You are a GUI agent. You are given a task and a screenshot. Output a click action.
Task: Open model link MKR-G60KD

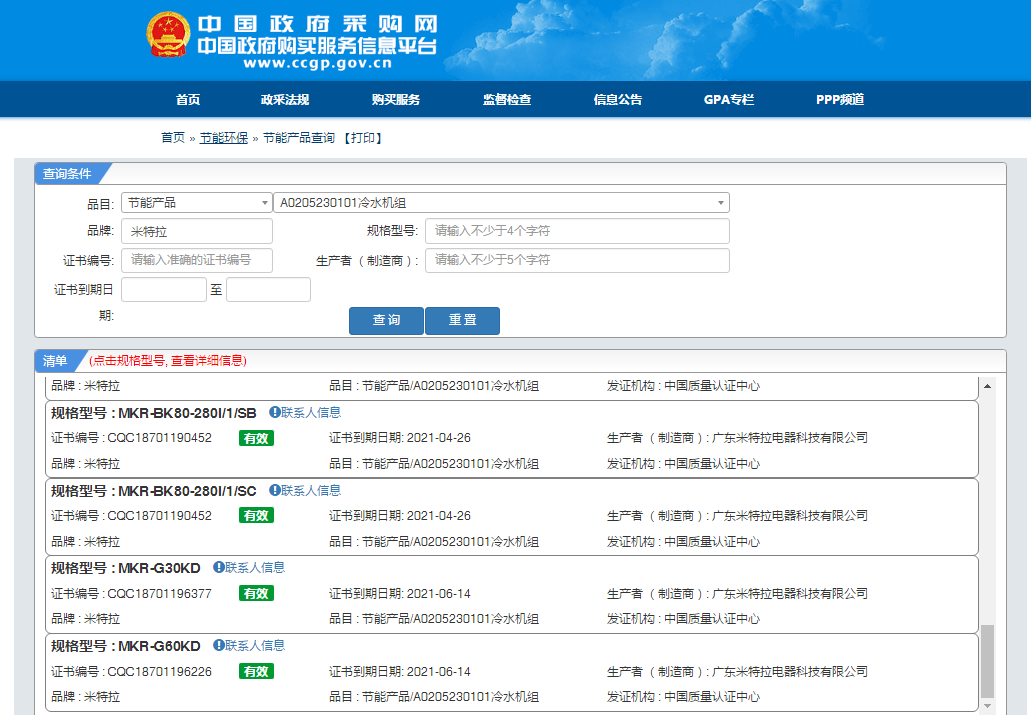click(159, 646)
